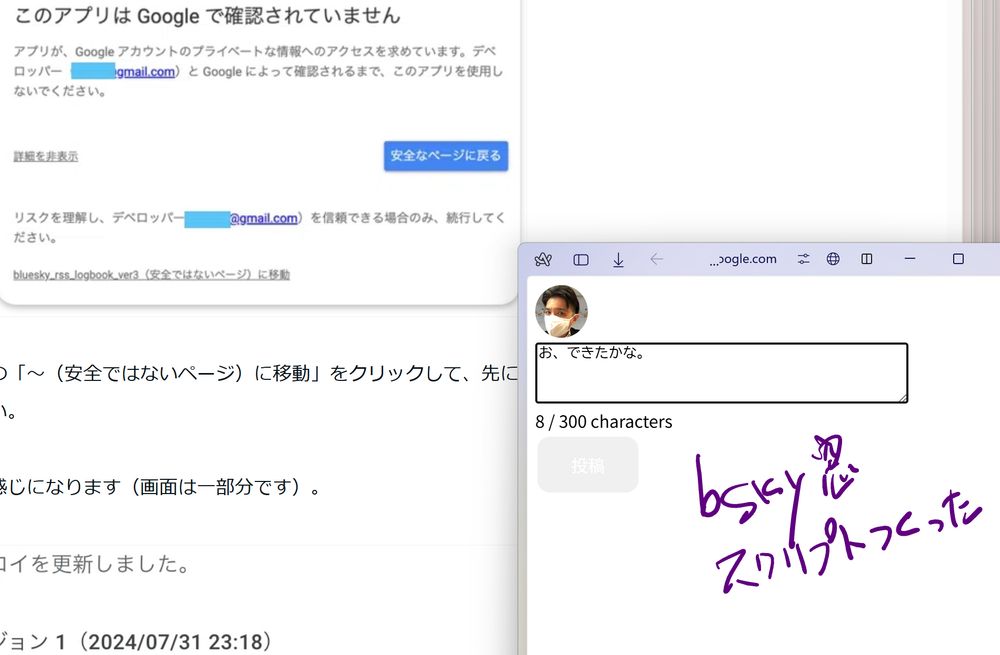Click the 詳細を非表示 link
1000x655 pixels.
[x=46, y=156]
